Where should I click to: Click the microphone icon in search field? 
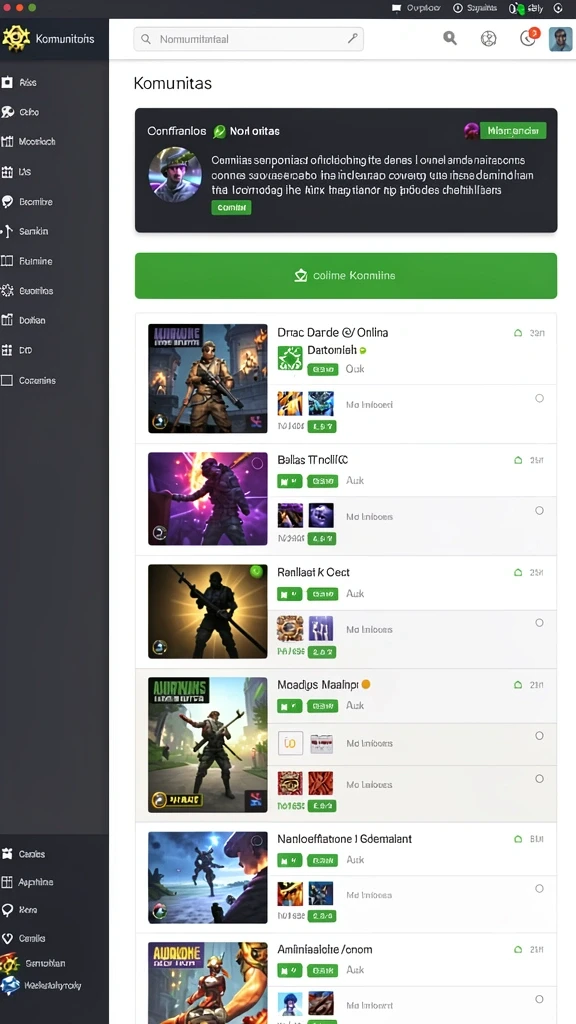tap(352, 39)
